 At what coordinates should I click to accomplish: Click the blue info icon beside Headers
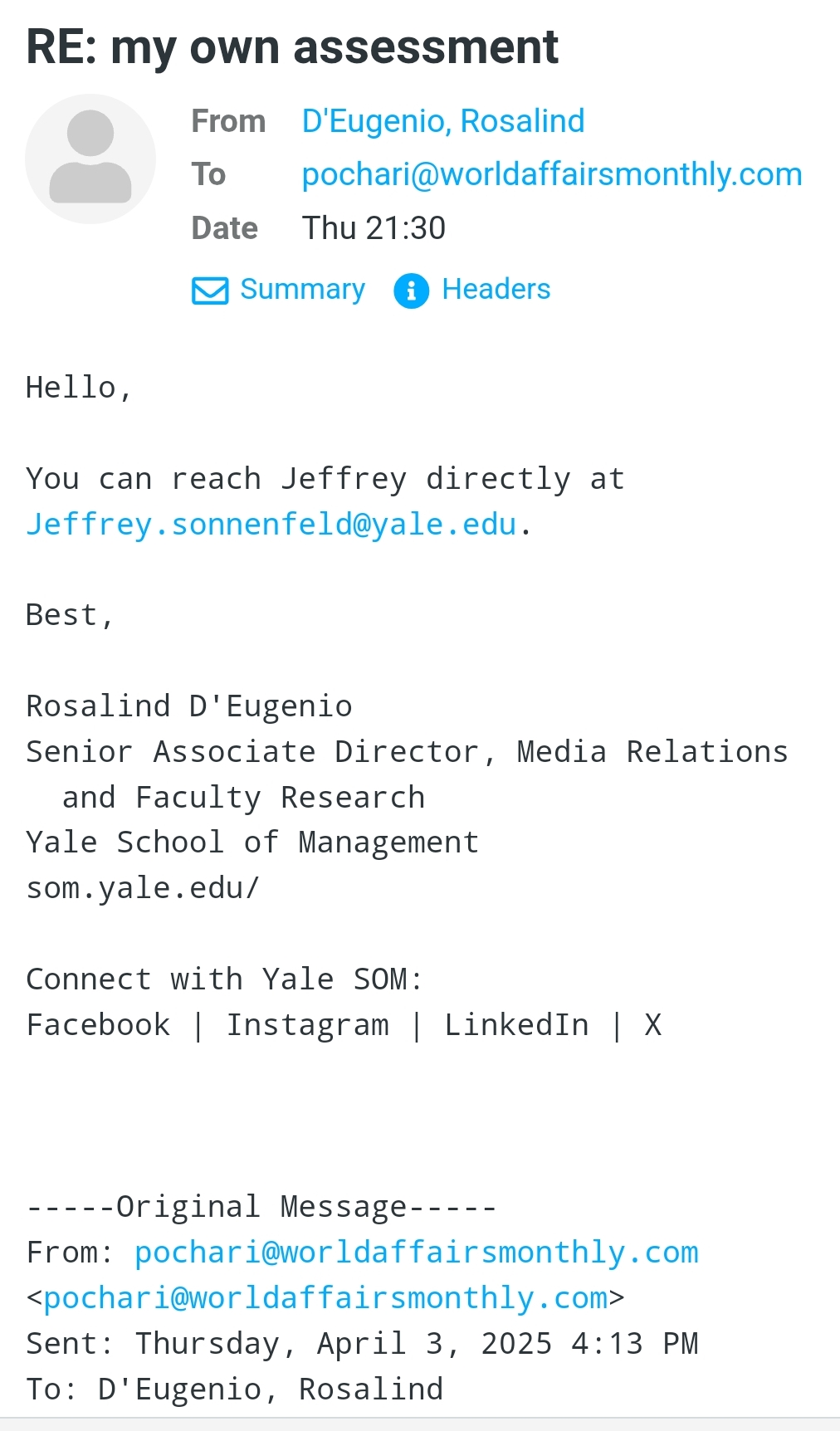tap(411, 291)
